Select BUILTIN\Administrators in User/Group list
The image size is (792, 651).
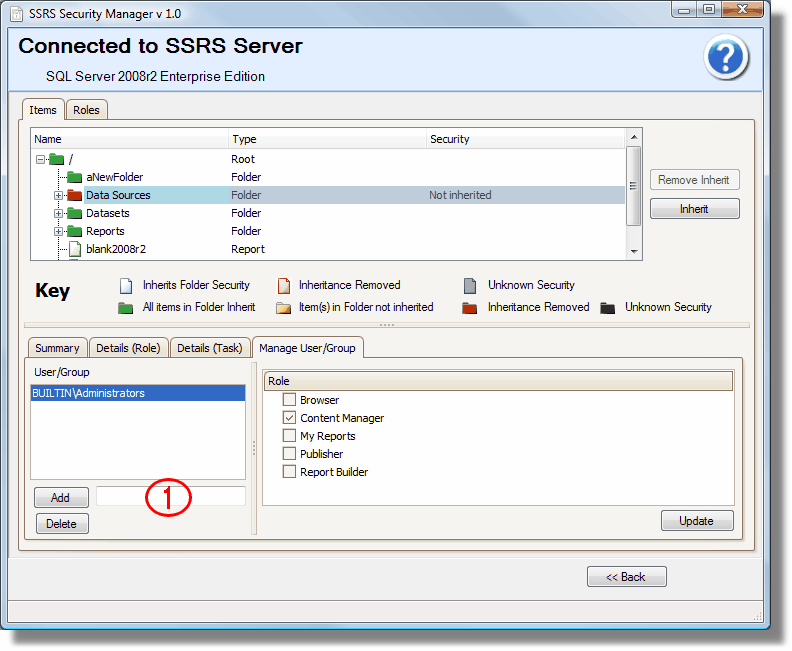(138, 393)
